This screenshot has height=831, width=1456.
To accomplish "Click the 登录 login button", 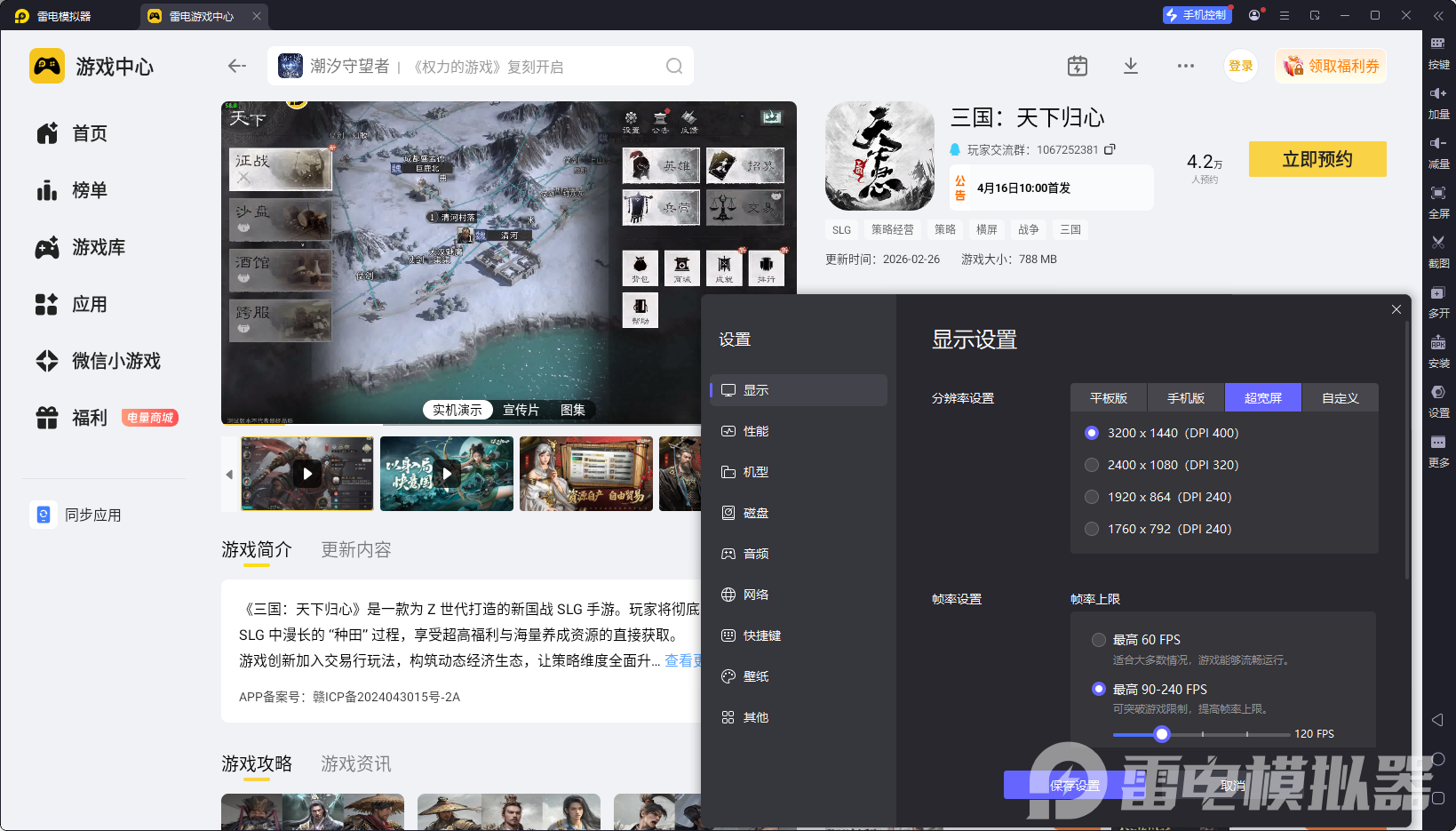I will 1241,66.
